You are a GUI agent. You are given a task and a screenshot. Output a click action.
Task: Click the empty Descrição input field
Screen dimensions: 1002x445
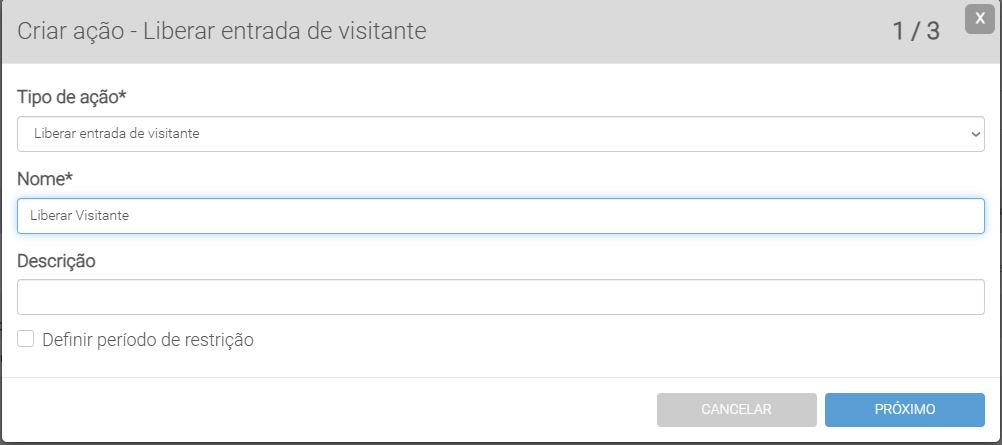(x=500, y=297)
